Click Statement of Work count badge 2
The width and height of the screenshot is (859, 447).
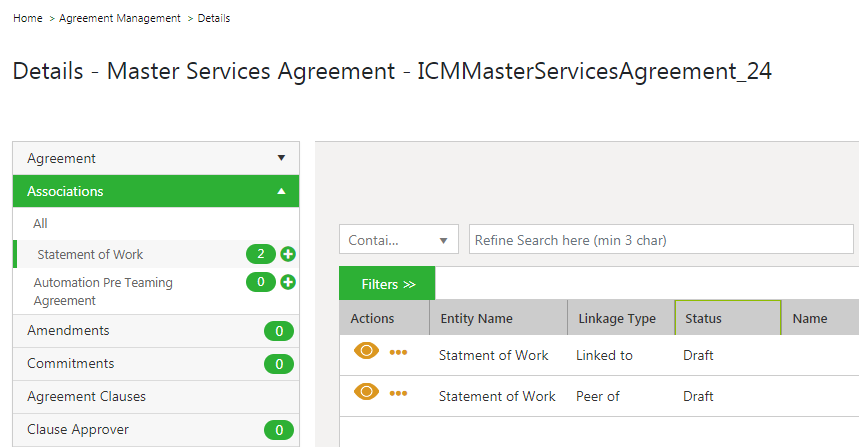point(261,254)
